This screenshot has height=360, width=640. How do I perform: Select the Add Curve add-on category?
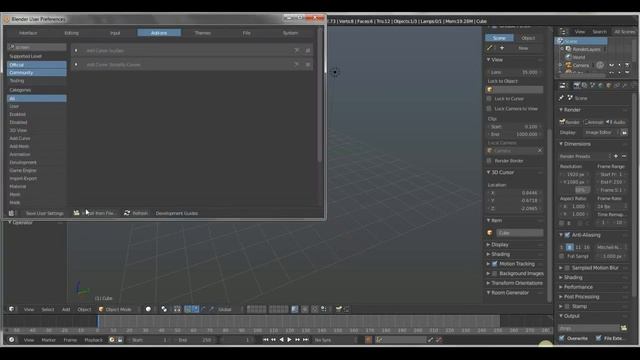click(37, 138)
